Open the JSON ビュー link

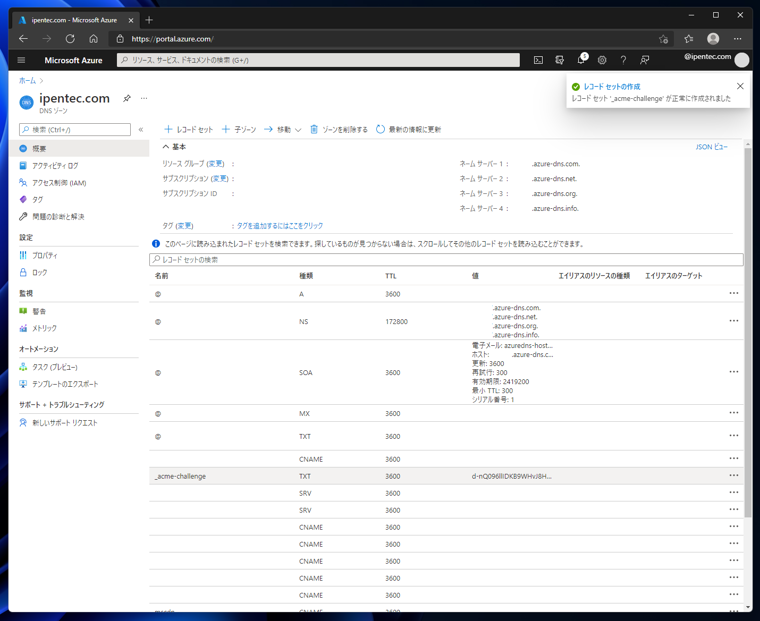coord(712,146)
